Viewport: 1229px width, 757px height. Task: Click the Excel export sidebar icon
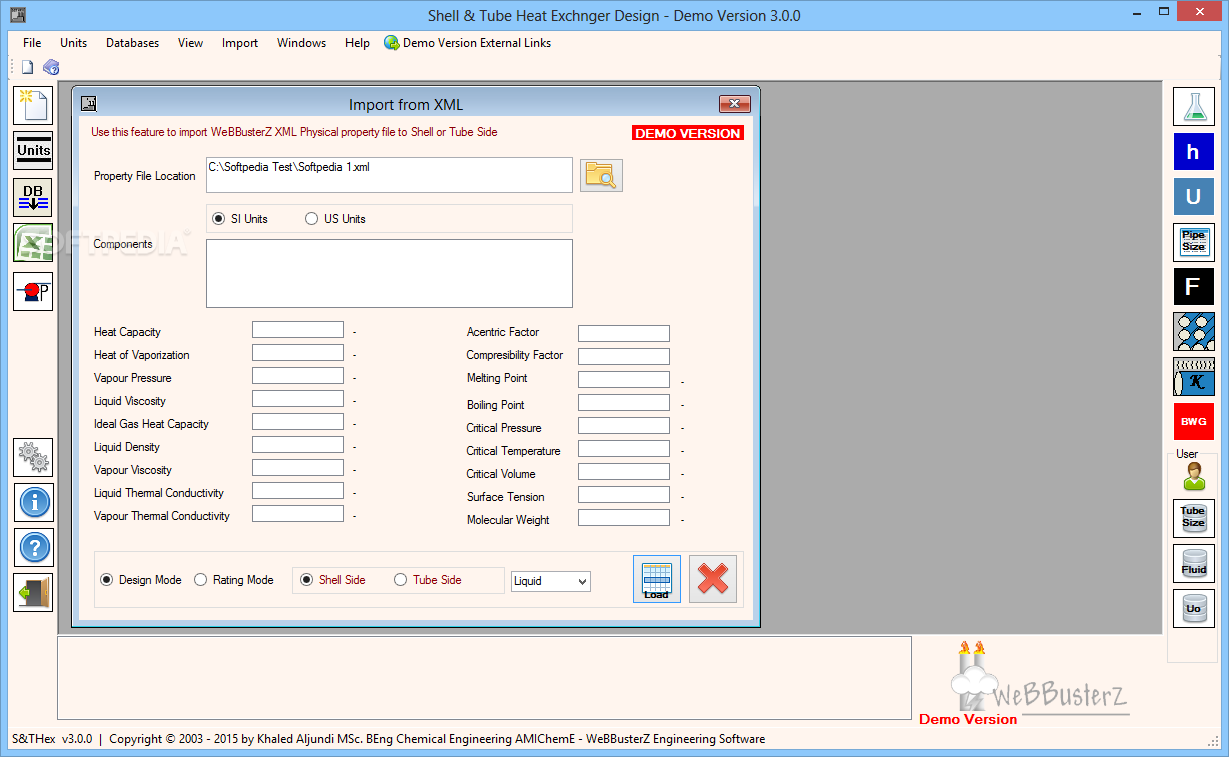[x=33, y=243]
